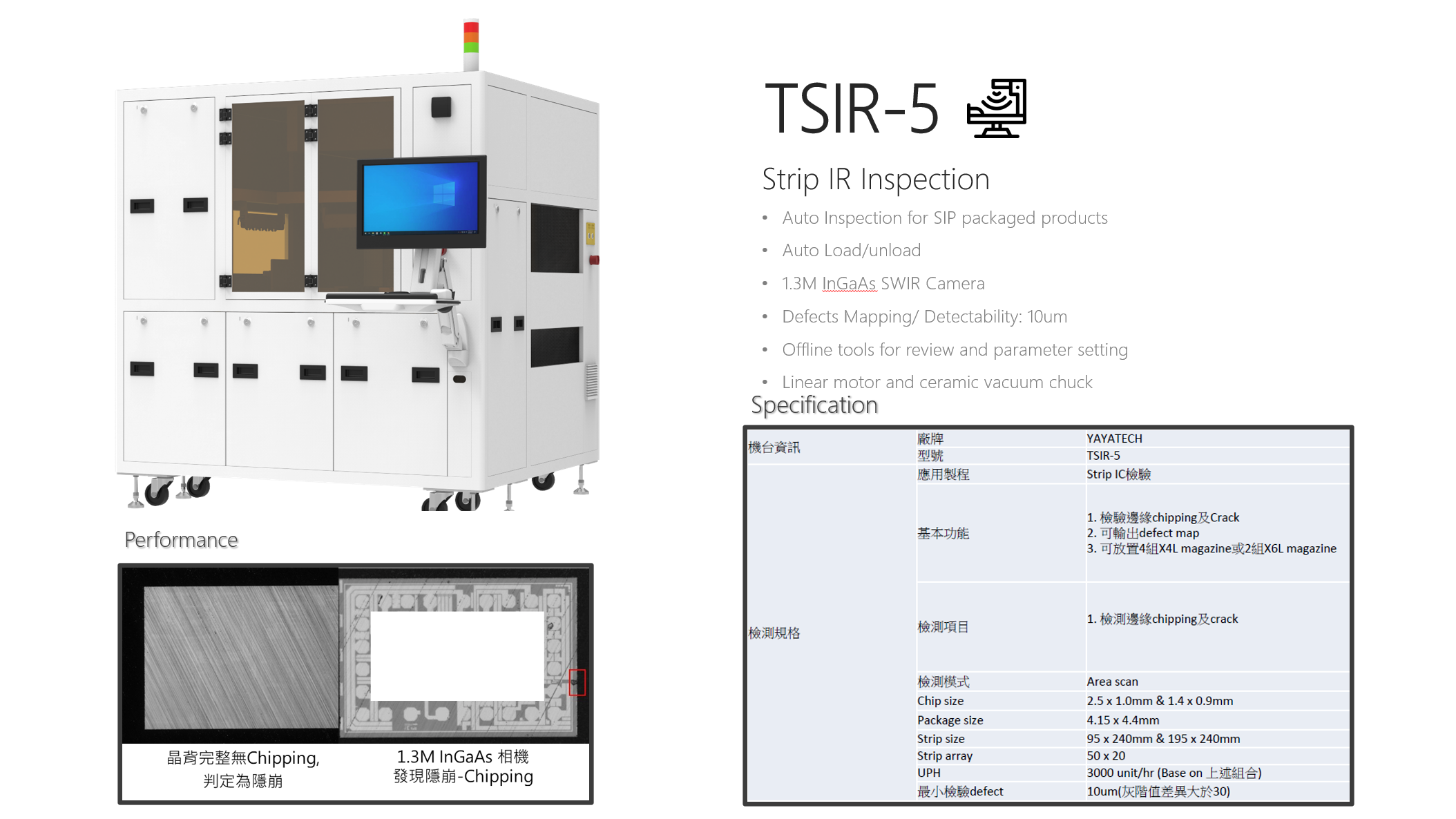Click the 'Offline tools for review and parameter setting' bullet
The height and width of the screenshot is (819, 1456).
coord(955,350)
